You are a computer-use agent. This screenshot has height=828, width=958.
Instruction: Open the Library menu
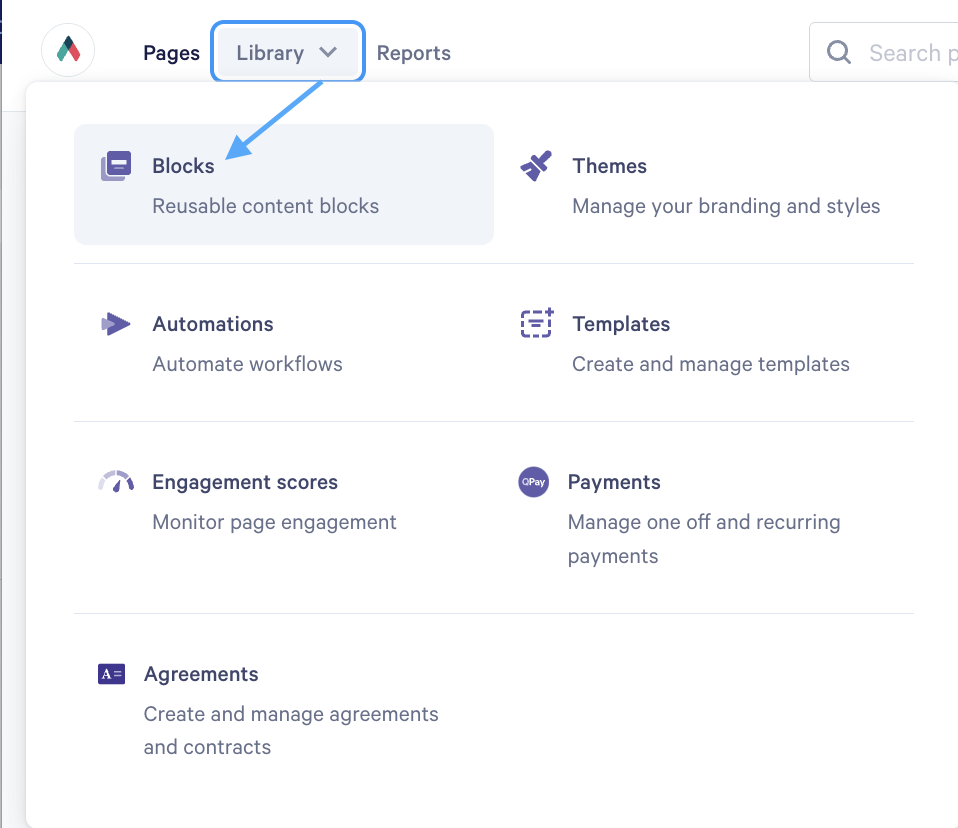pos(288,52)
